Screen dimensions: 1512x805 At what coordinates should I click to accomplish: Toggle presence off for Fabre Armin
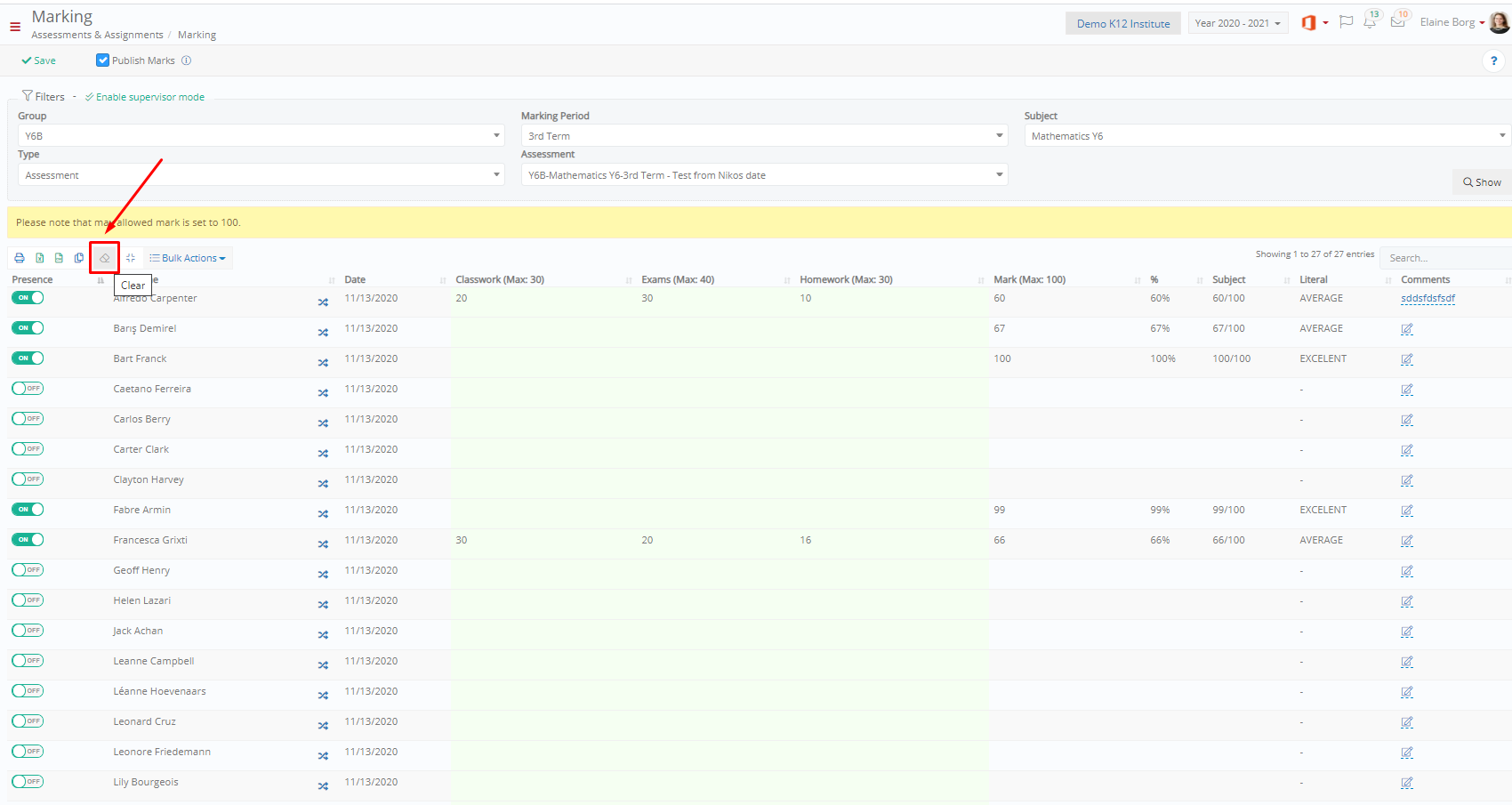(28, 510)
